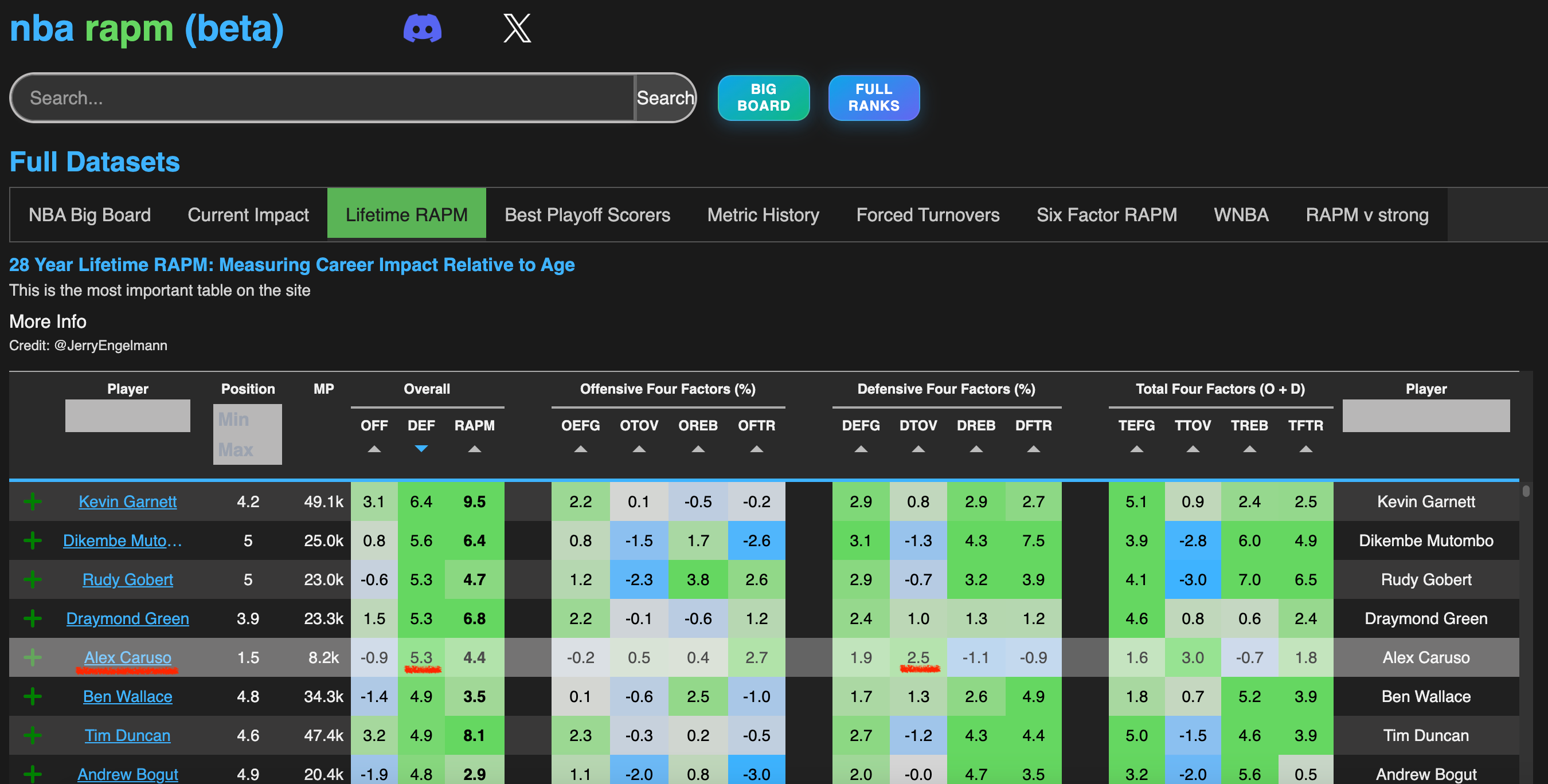Expand the More Info section
1548x784 pixels.
48,322
